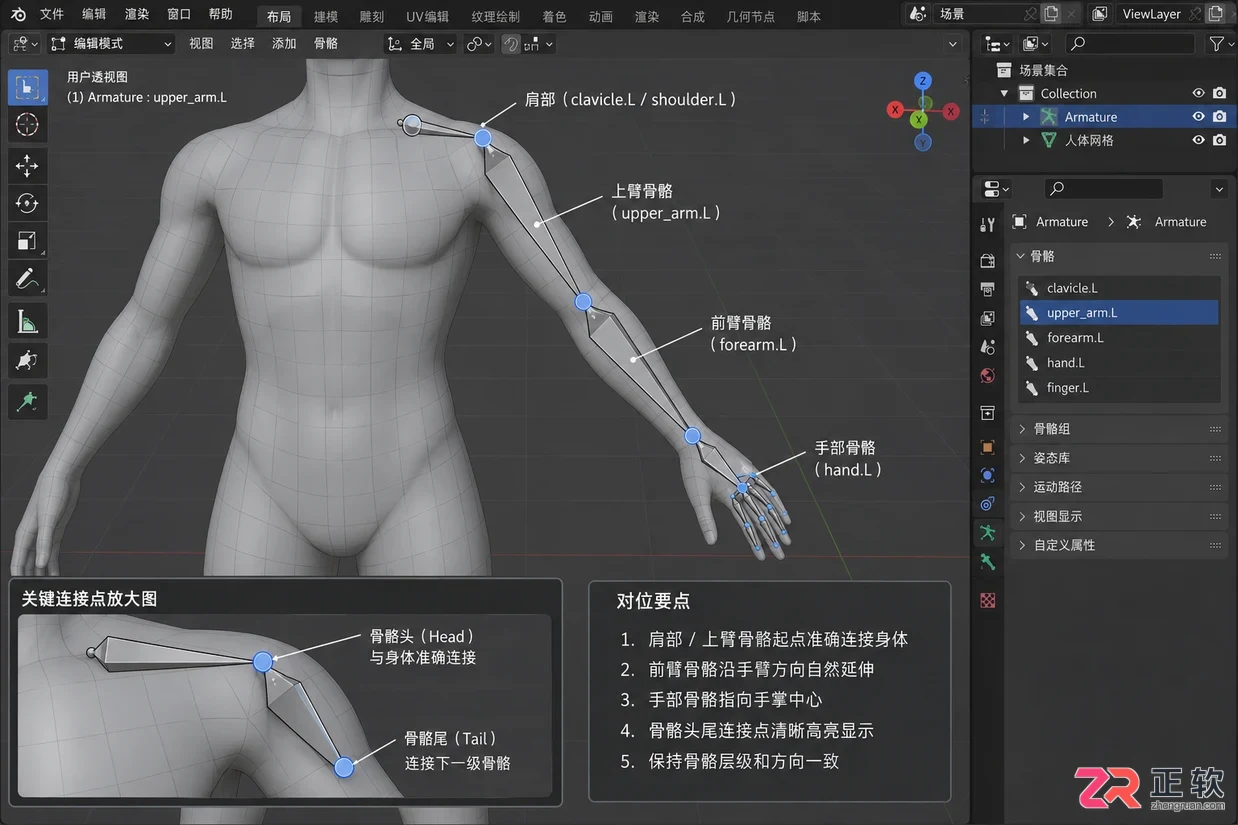Select the Bone Roll tool
Screen dimensions: 1238x825
[27, 360]
